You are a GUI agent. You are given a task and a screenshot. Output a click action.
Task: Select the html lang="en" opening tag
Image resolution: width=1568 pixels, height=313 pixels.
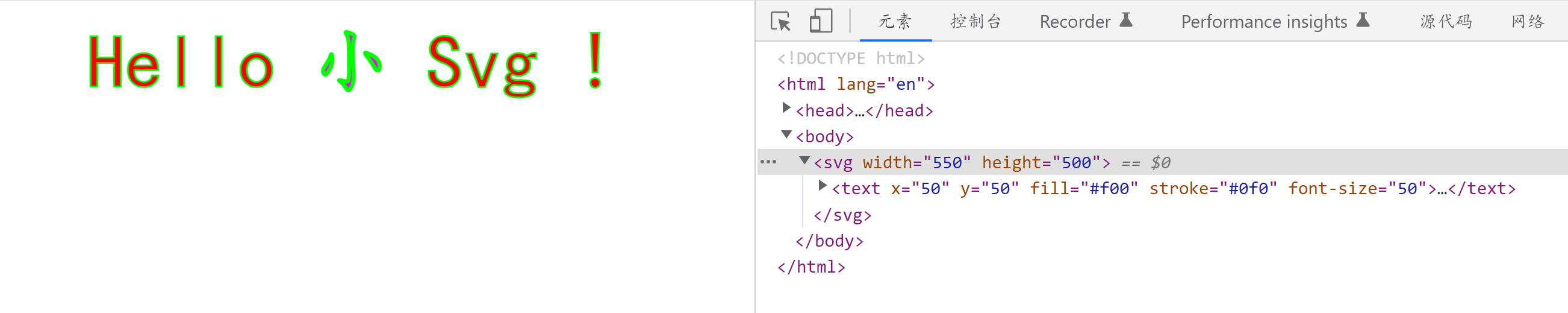point(855,84)
